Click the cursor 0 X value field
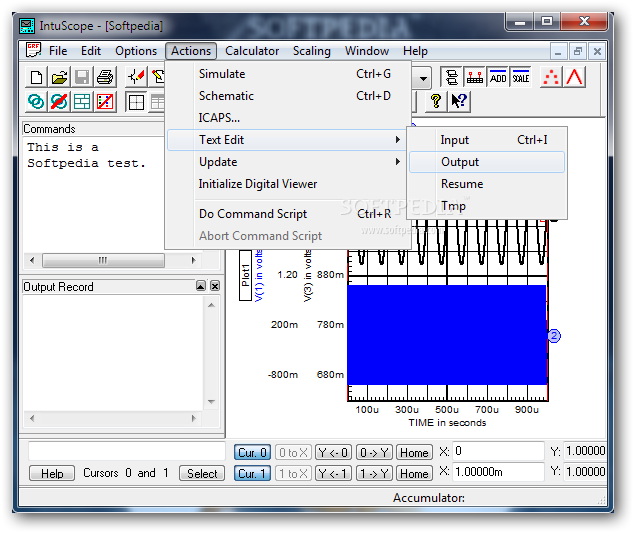Screen dimensions: 634x533 pos(498,451)
